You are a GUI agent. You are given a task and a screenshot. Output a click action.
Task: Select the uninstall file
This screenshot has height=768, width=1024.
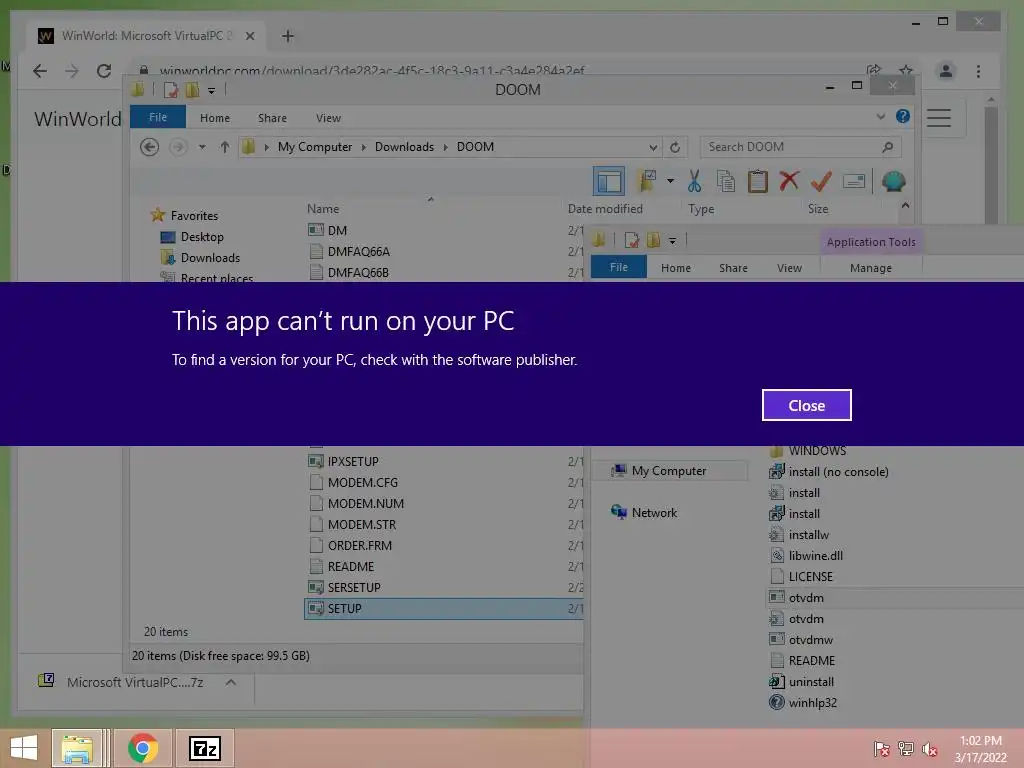click(810, 681)
